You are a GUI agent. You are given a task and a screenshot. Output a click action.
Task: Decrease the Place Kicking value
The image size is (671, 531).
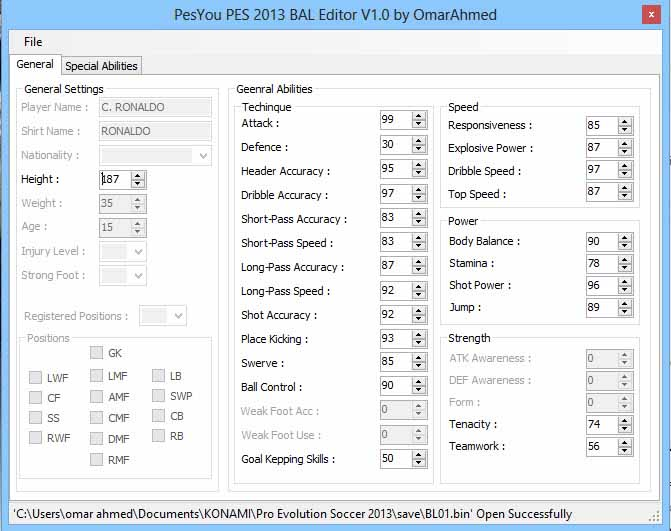419,342
